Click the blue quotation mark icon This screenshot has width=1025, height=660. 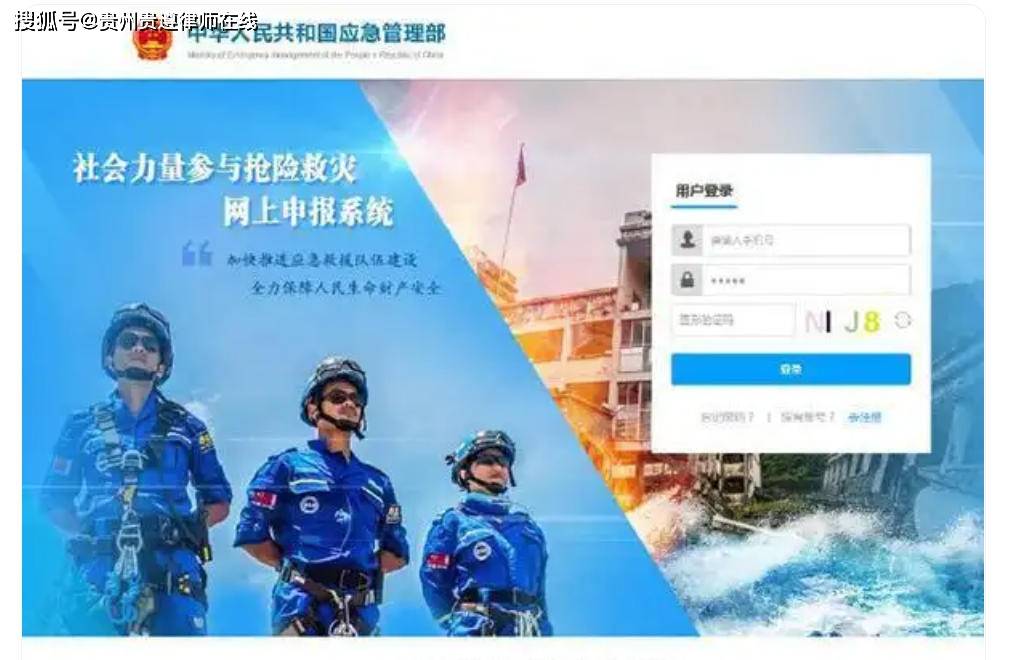(197, 254)
